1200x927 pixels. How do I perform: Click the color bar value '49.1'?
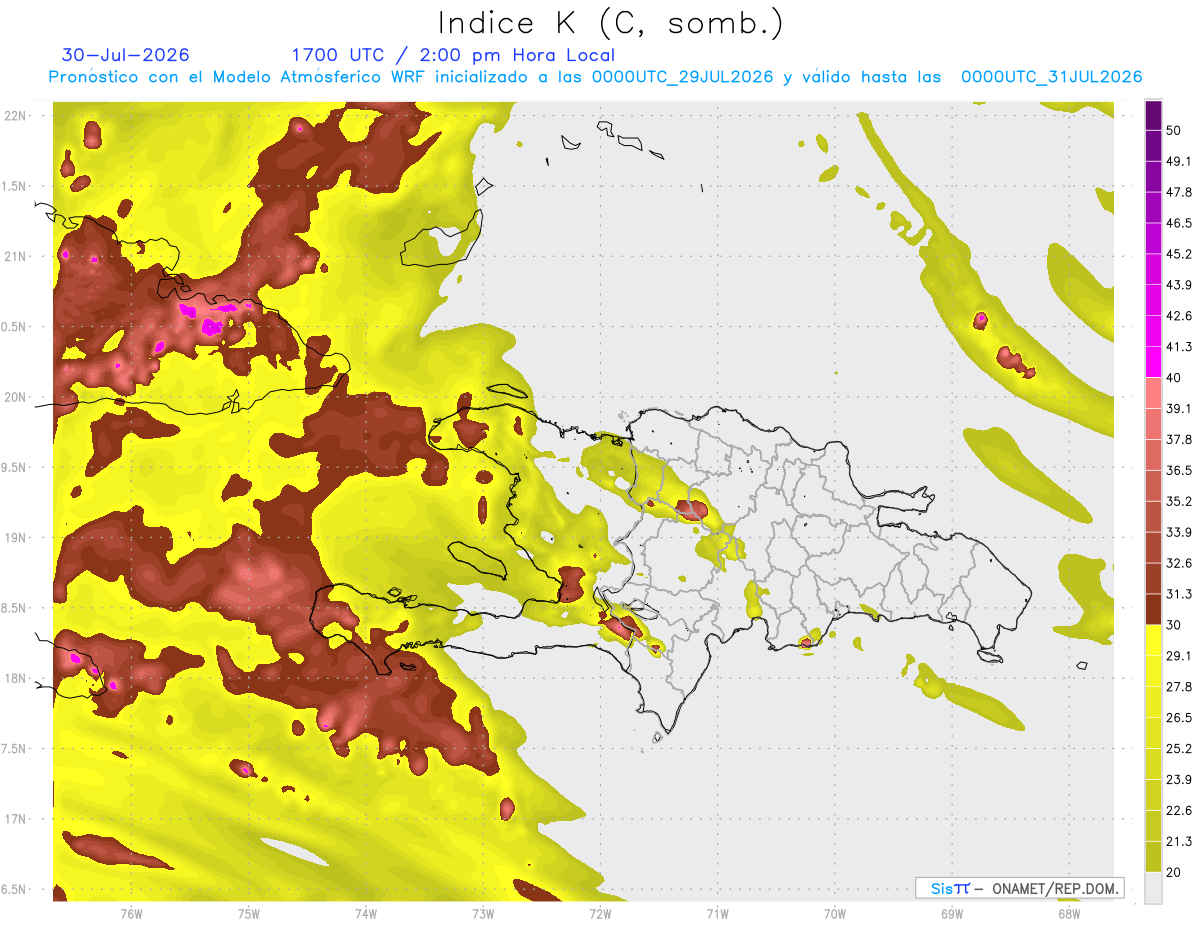tap(1180, 161)
